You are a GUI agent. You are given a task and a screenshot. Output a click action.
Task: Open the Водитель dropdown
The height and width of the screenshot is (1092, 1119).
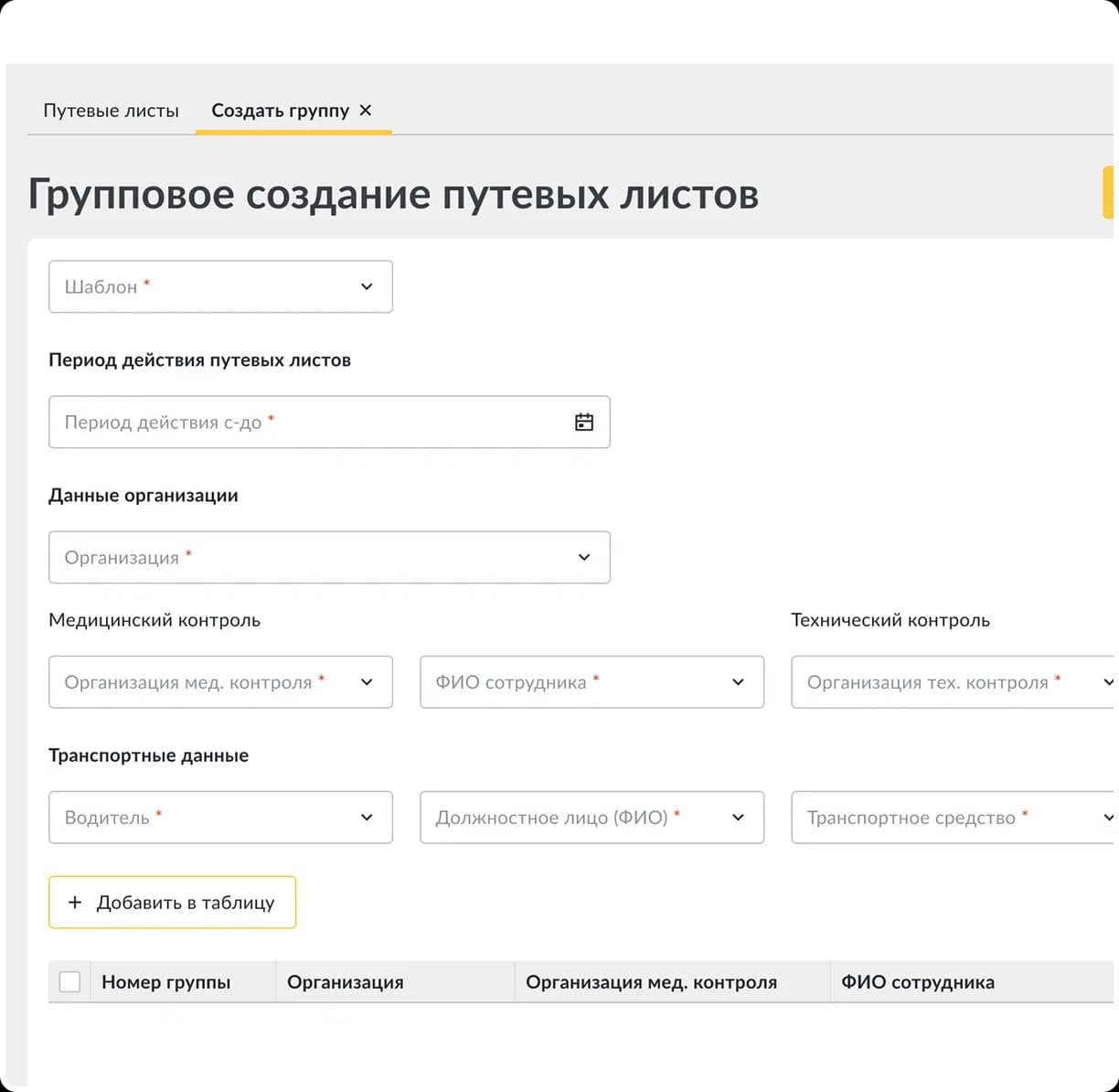click(220, 817)
